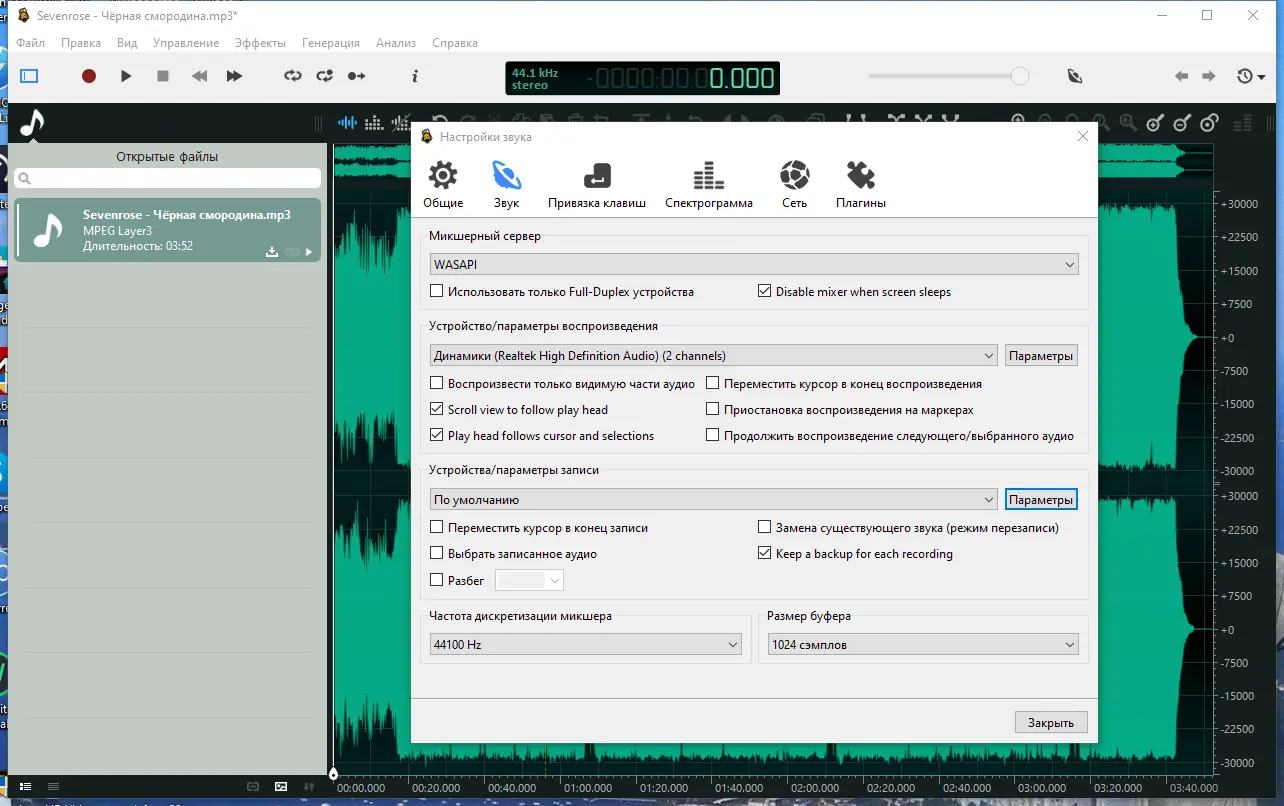Click the save/download icon on the file entry
The width and height of the screenshot is (1284, 806).
click(x=272, y=252)
